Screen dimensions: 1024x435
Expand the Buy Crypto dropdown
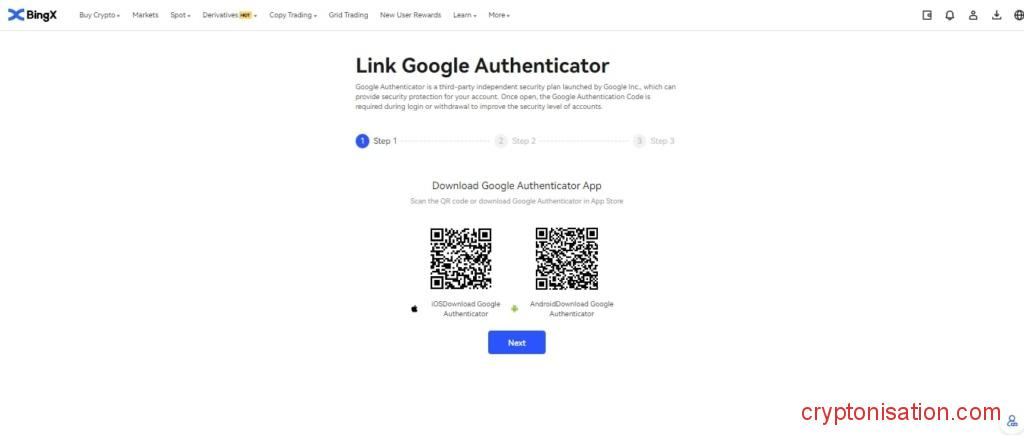[x=99, y=15]
